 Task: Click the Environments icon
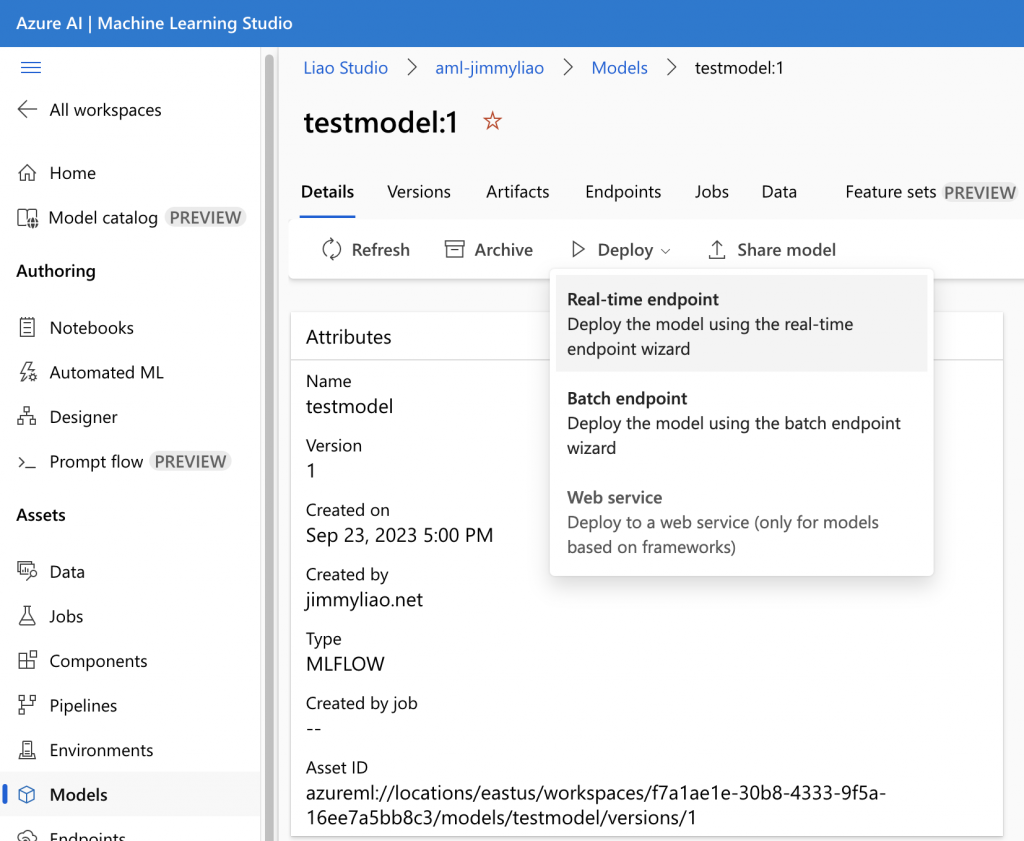(x=27, y=750)
